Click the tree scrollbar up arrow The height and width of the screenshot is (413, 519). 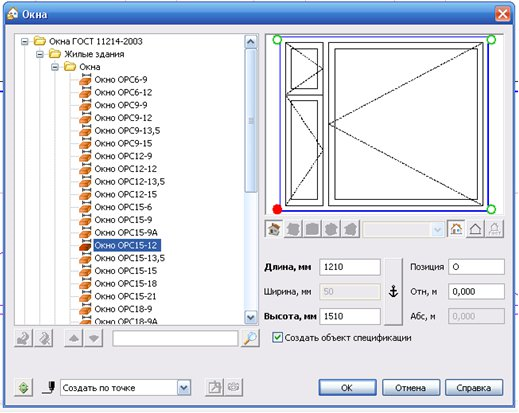point(251,42)
